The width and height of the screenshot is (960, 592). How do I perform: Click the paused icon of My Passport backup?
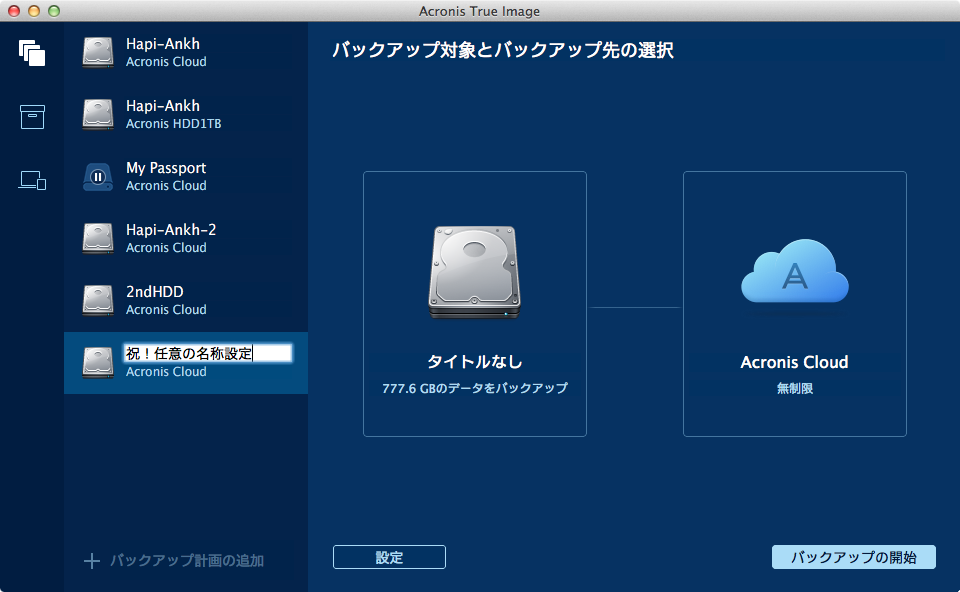98,176
